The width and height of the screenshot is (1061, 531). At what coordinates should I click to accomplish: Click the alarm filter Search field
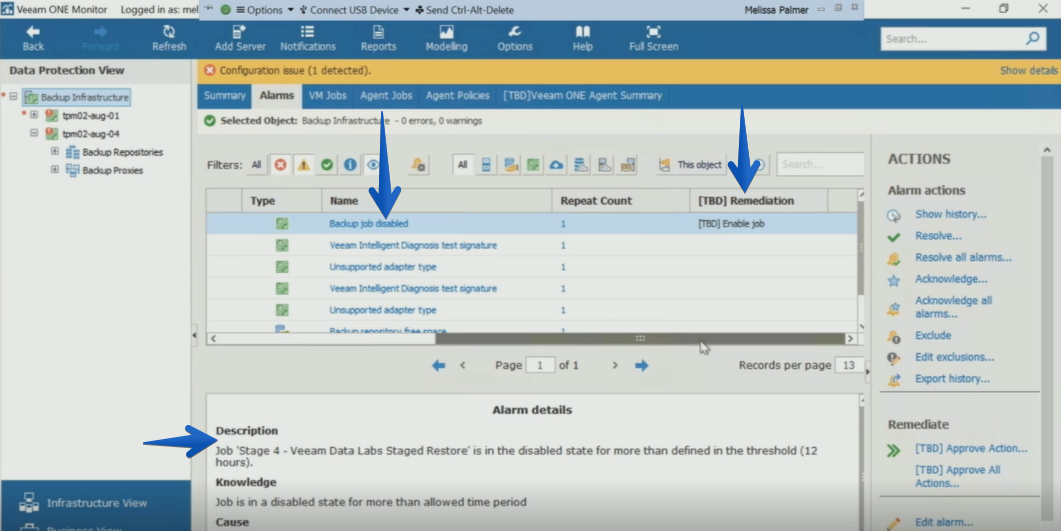click(x=821, y=164)
